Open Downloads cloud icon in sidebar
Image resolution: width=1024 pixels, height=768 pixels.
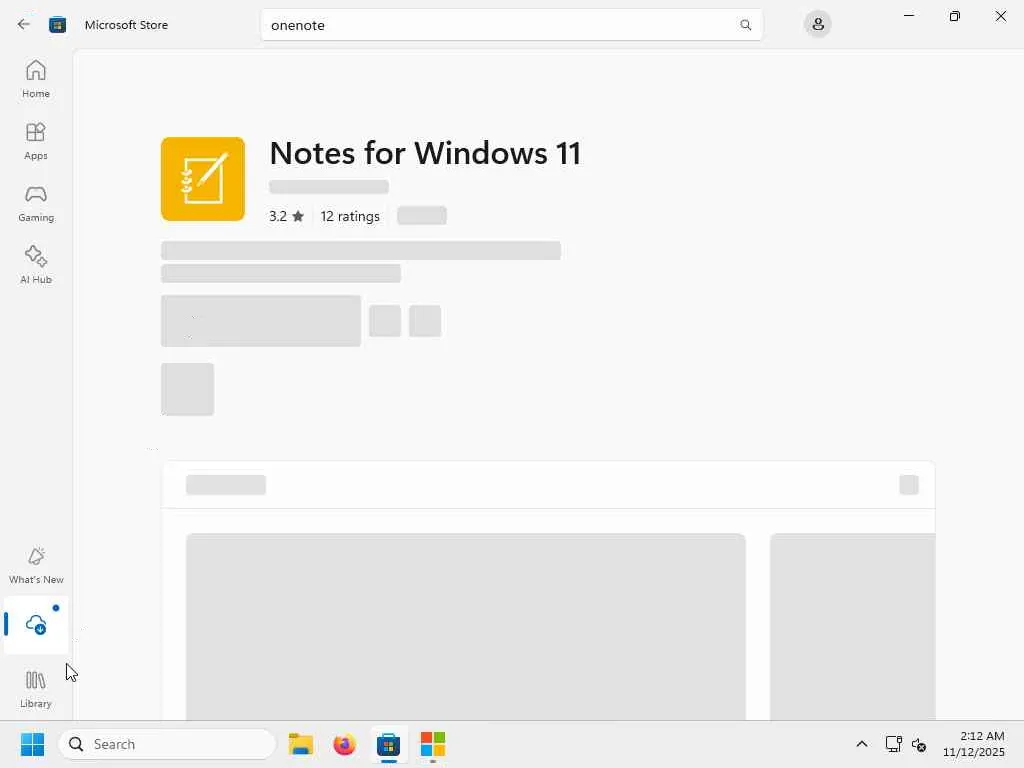click(x=36, y=625)
